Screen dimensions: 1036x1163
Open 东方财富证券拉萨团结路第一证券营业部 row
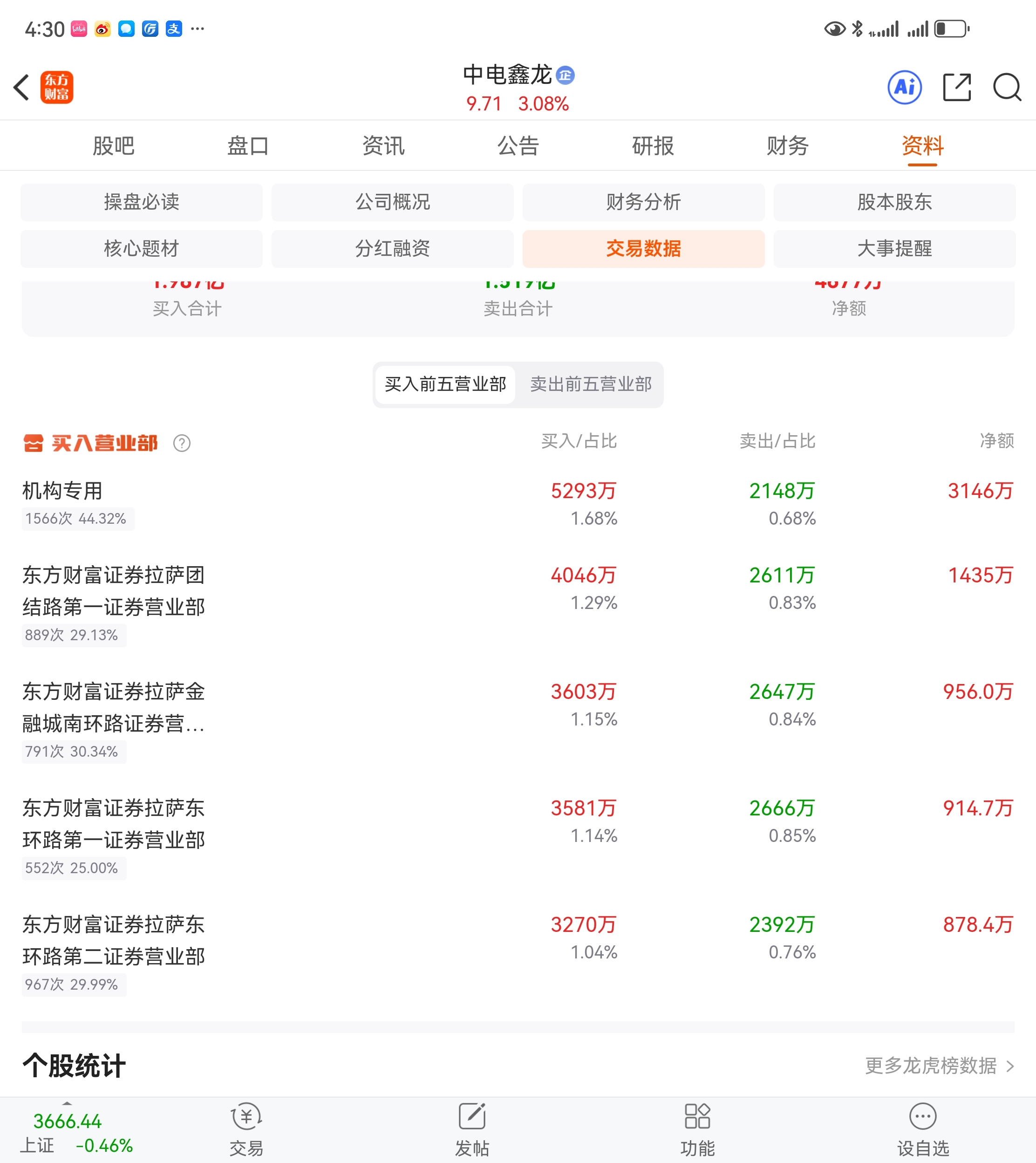click(x=518, y=604)
